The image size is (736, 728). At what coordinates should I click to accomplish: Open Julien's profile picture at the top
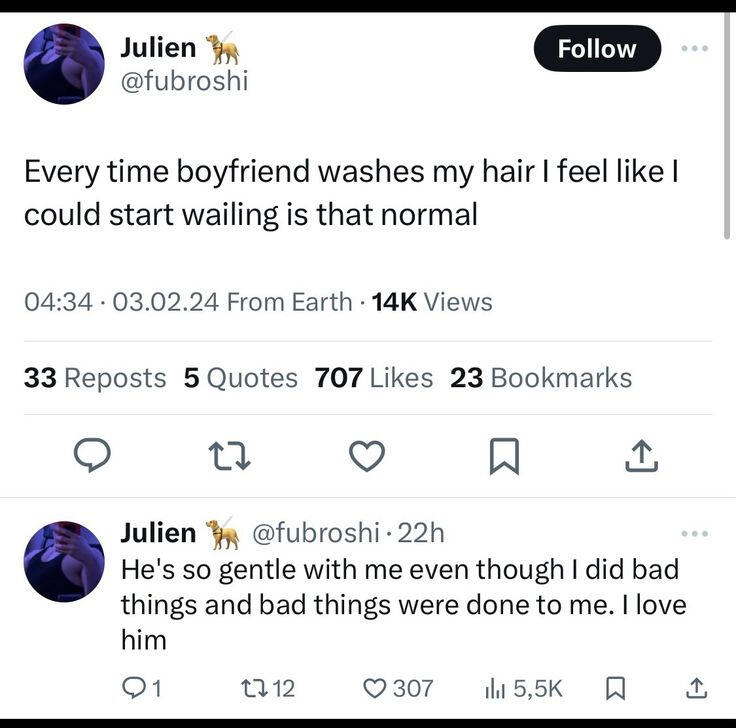pyautogui.click(x=64, y=64)
